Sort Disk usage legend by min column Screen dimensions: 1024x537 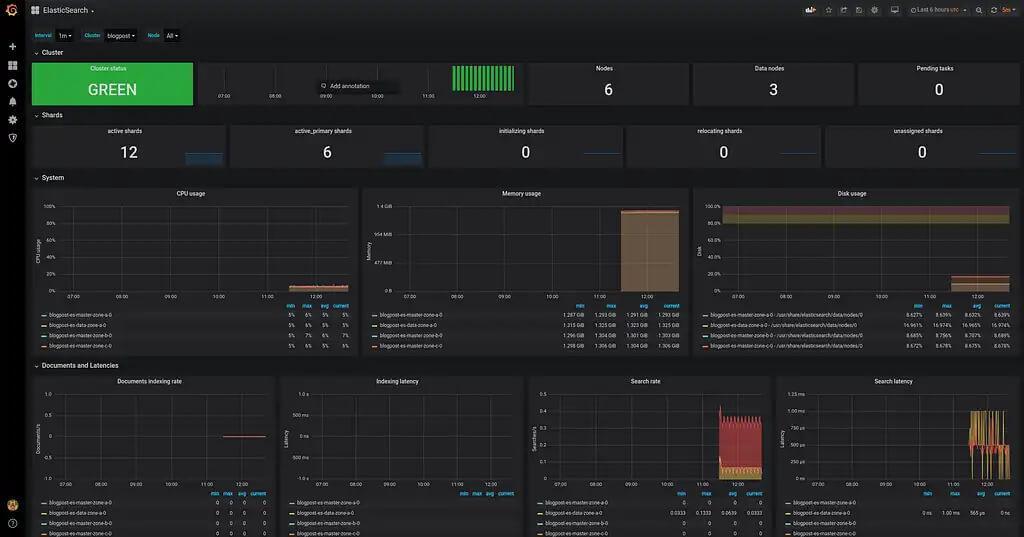point(918,306)
